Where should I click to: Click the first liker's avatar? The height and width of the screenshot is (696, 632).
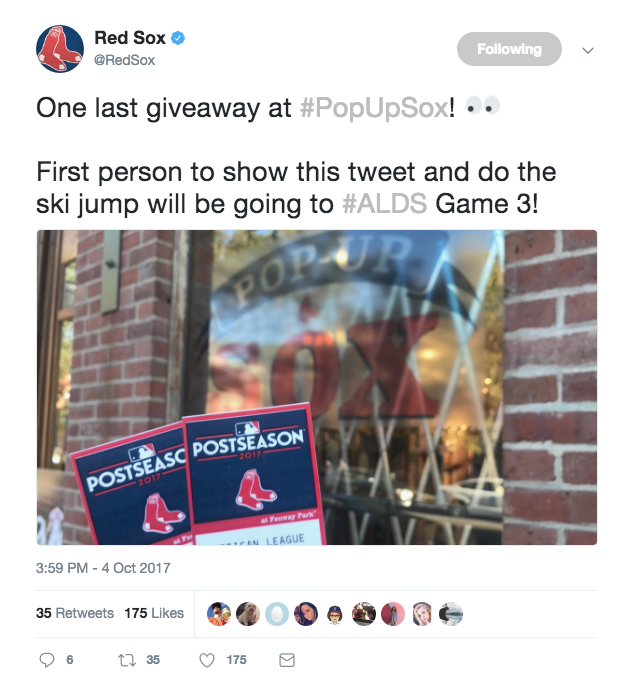click(x=219, y=614)
